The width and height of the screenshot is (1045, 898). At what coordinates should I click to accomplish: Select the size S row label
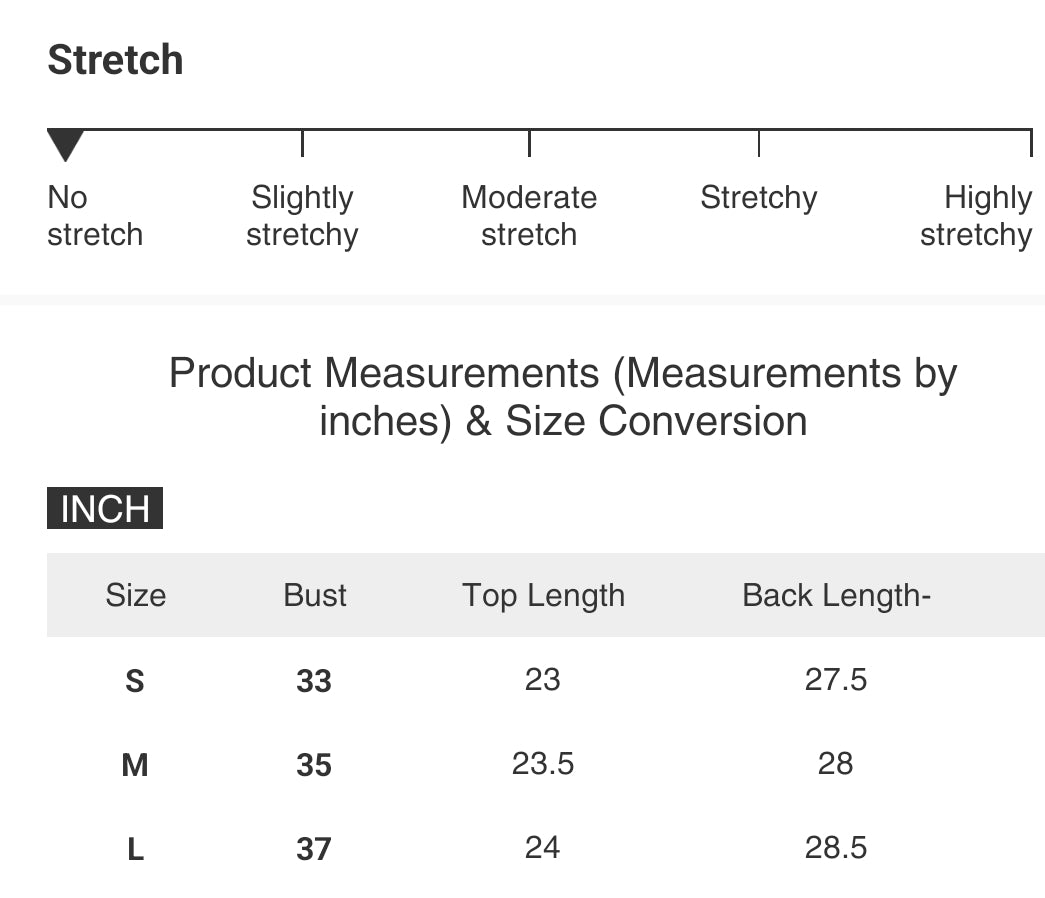(135, 682)
